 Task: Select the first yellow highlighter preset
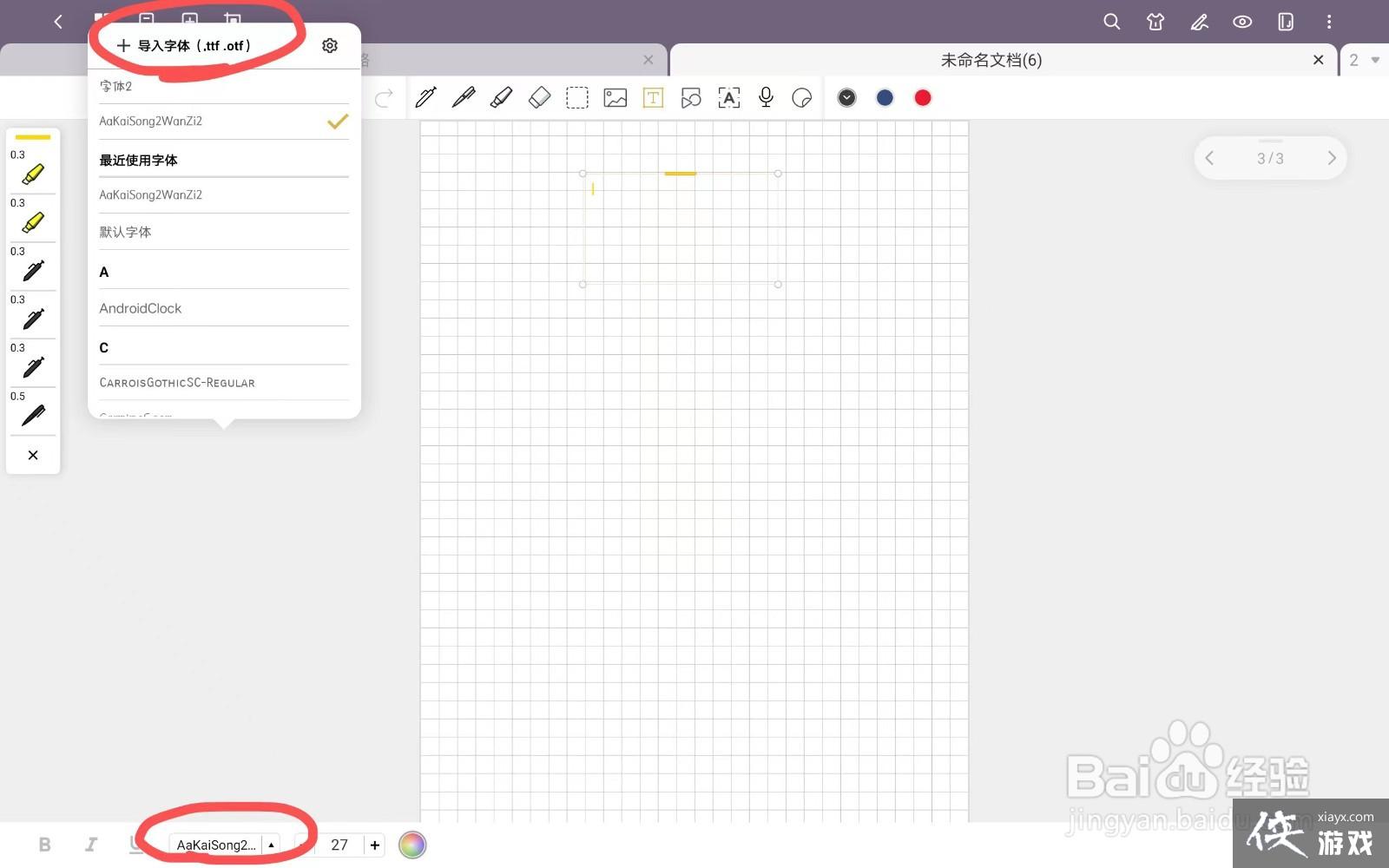click(x=33, y=168)
